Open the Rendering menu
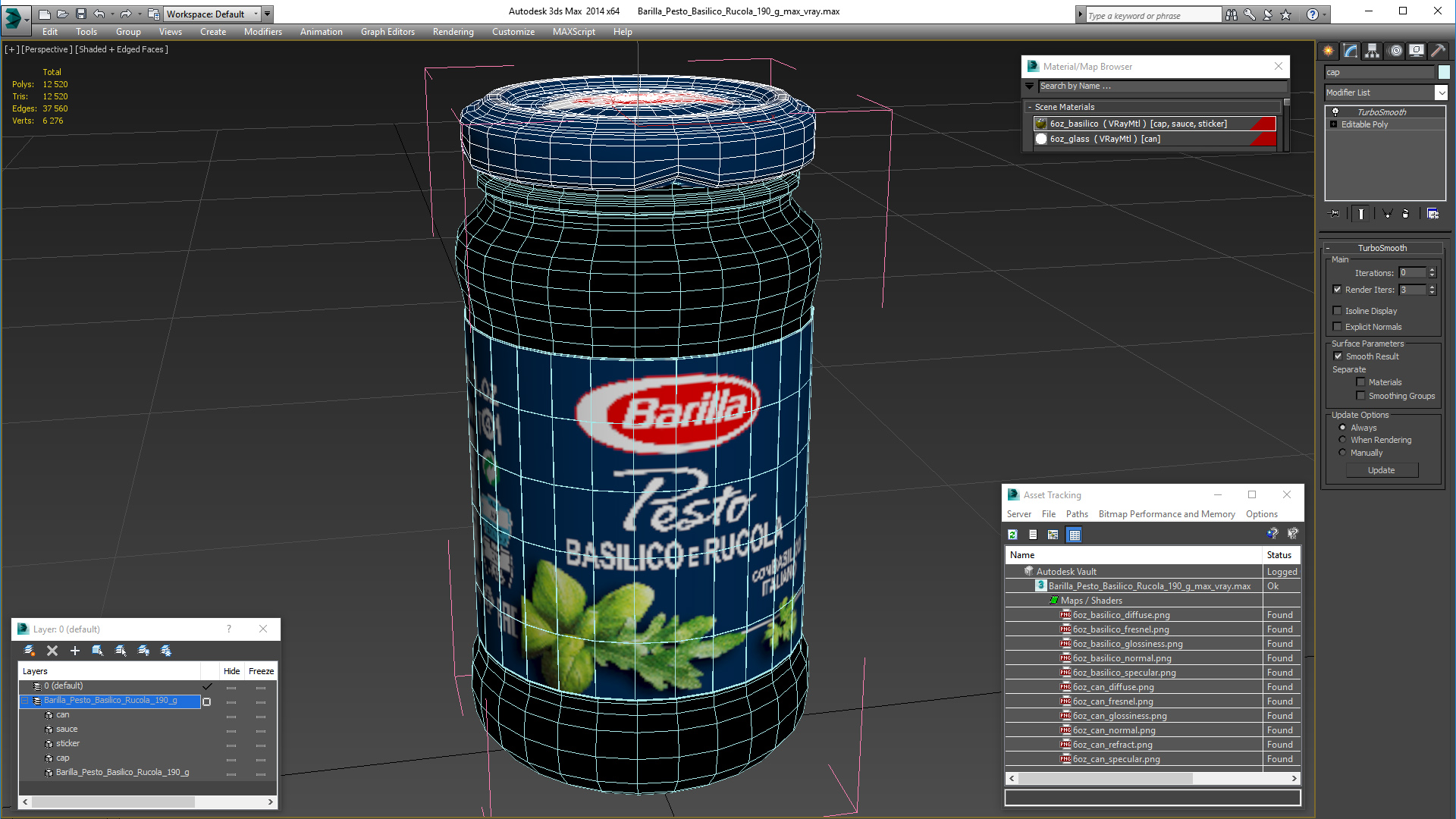This screenshot has width=1456, height=819. pos(453,32)
